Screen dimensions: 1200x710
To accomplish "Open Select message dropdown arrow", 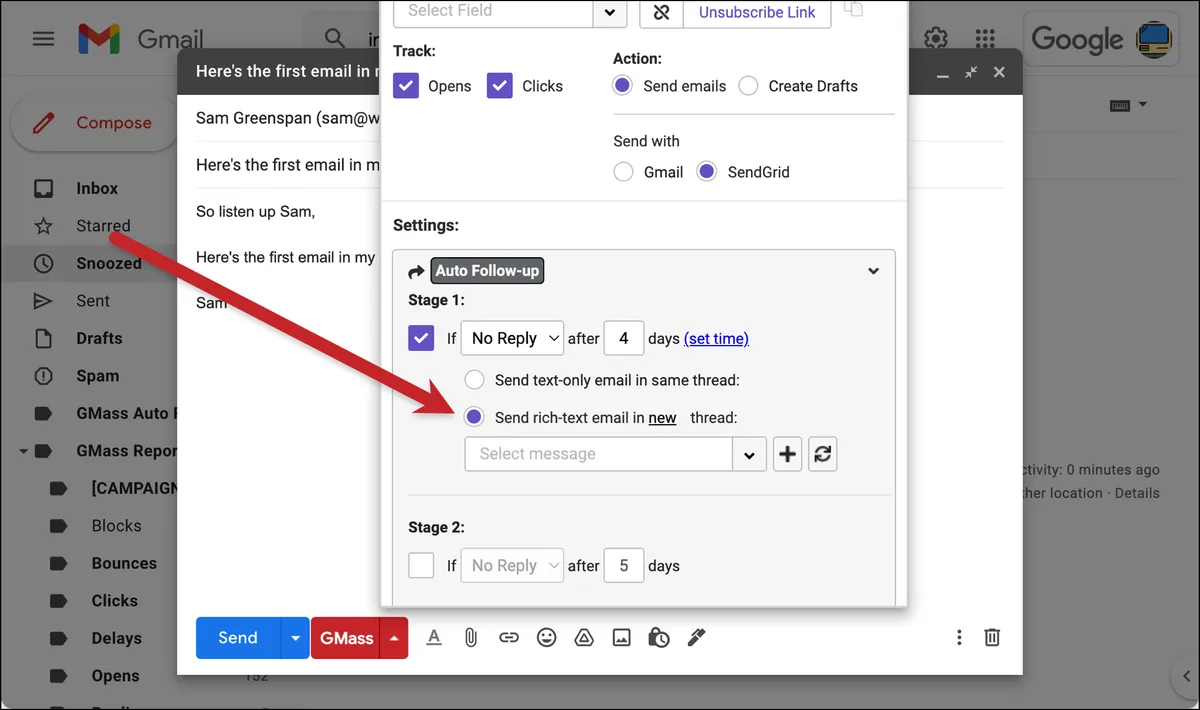I will pyautogui.click(x=749, y=454).
